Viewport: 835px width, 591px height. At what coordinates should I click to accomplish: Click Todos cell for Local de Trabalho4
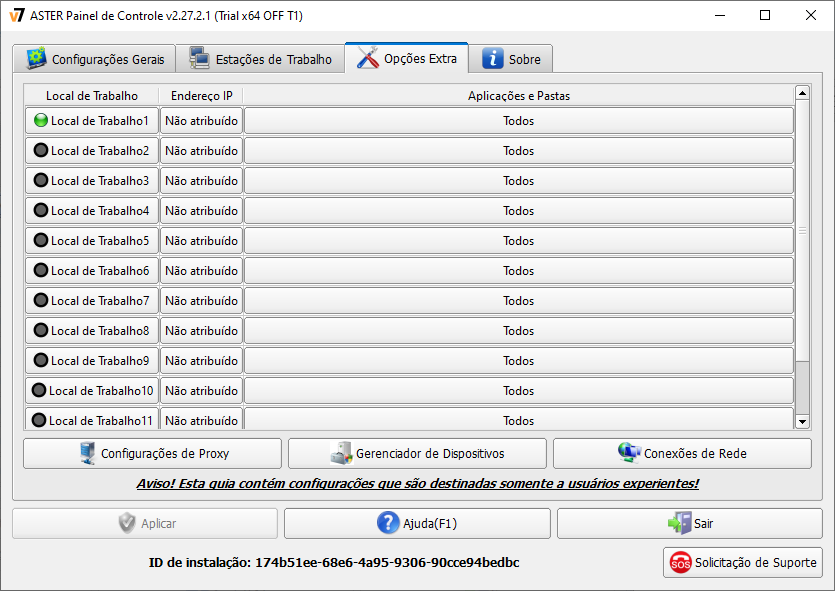pyautogui.click(x=519, y=210)
